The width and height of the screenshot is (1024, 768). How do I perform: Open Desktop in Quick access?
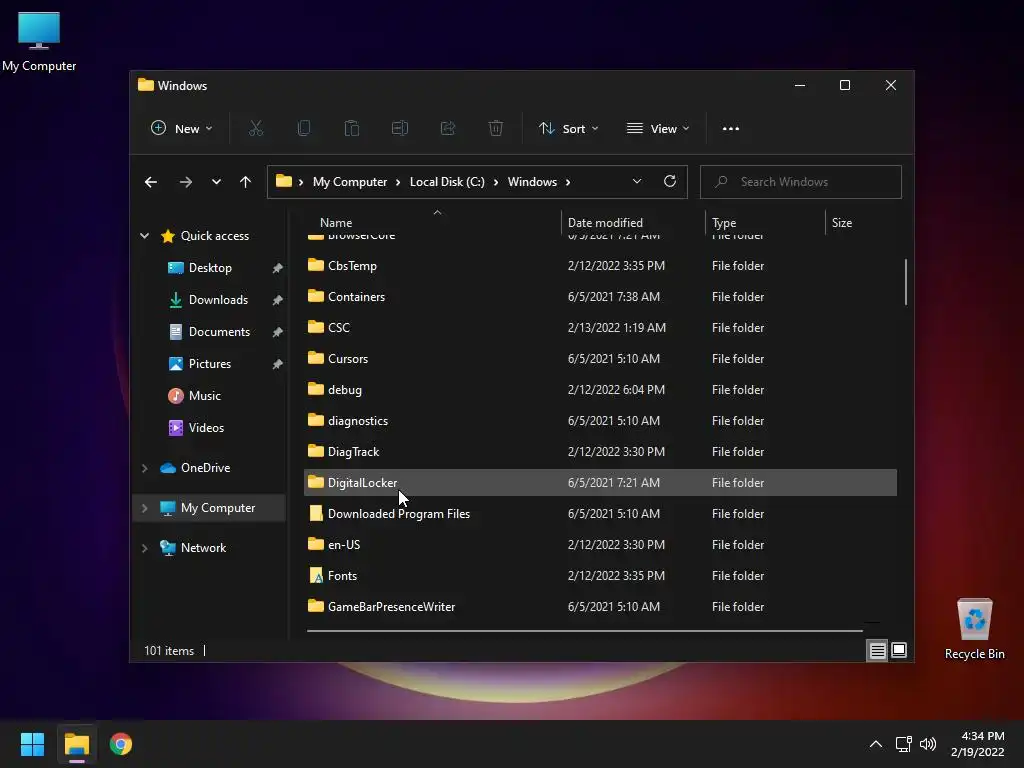click(x=210, y=268)
